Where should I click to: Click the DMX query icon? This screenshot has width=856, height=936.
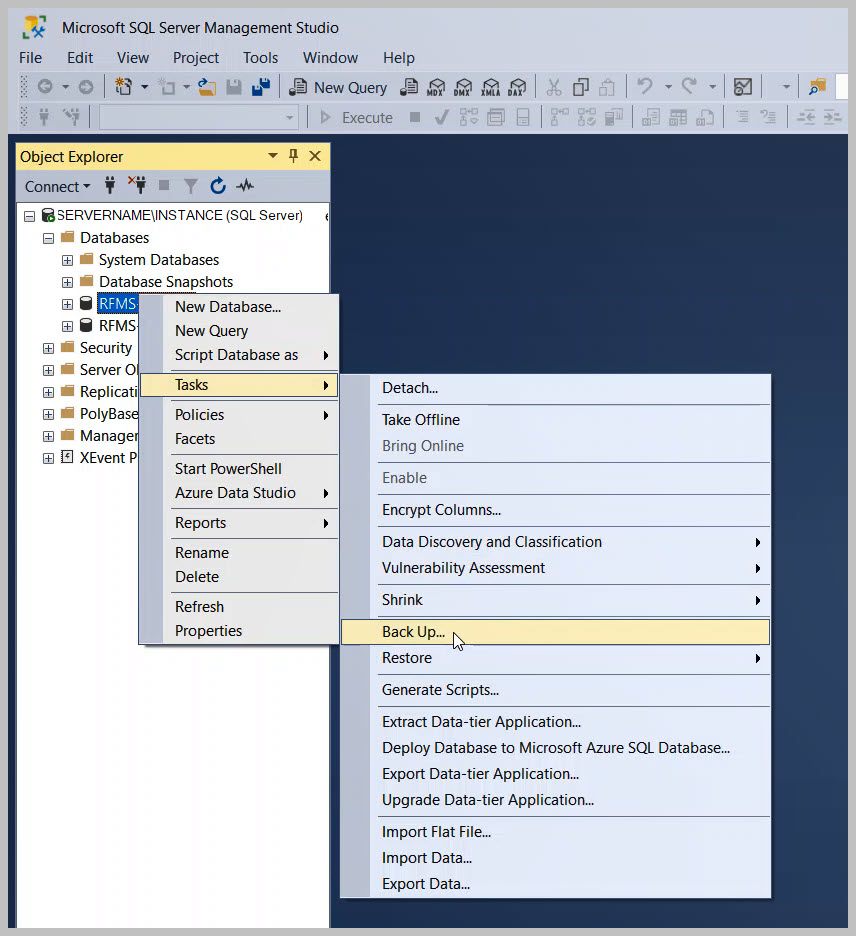coord(463,88)
